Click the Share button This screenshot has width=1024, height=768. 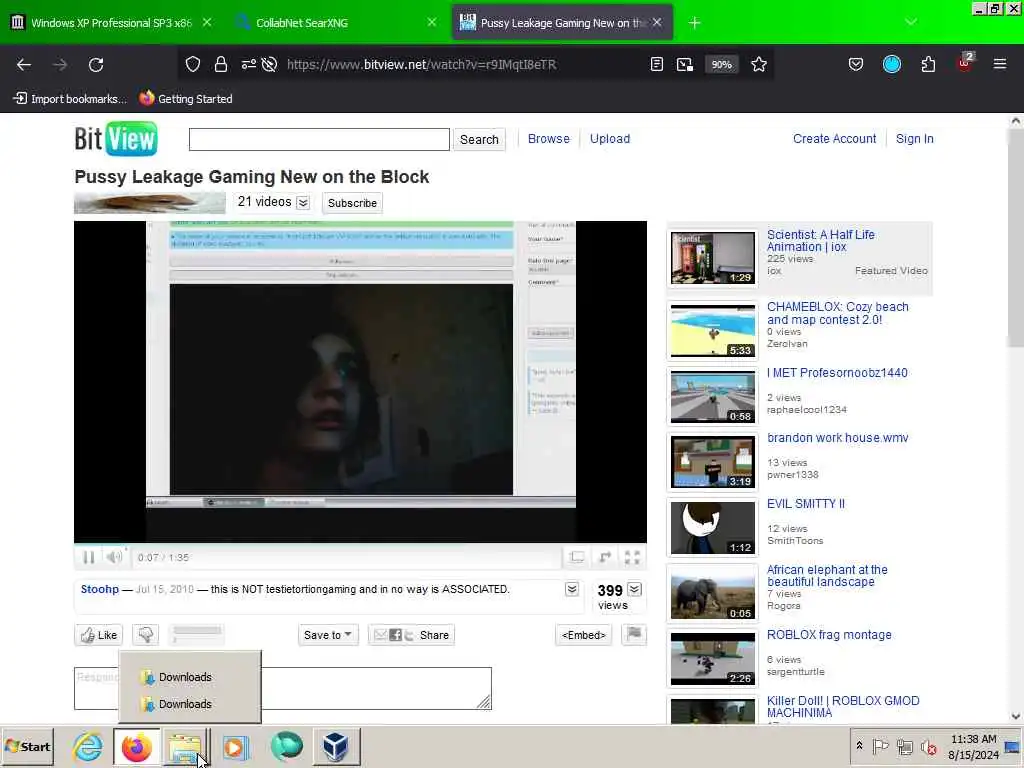(411, 635)
